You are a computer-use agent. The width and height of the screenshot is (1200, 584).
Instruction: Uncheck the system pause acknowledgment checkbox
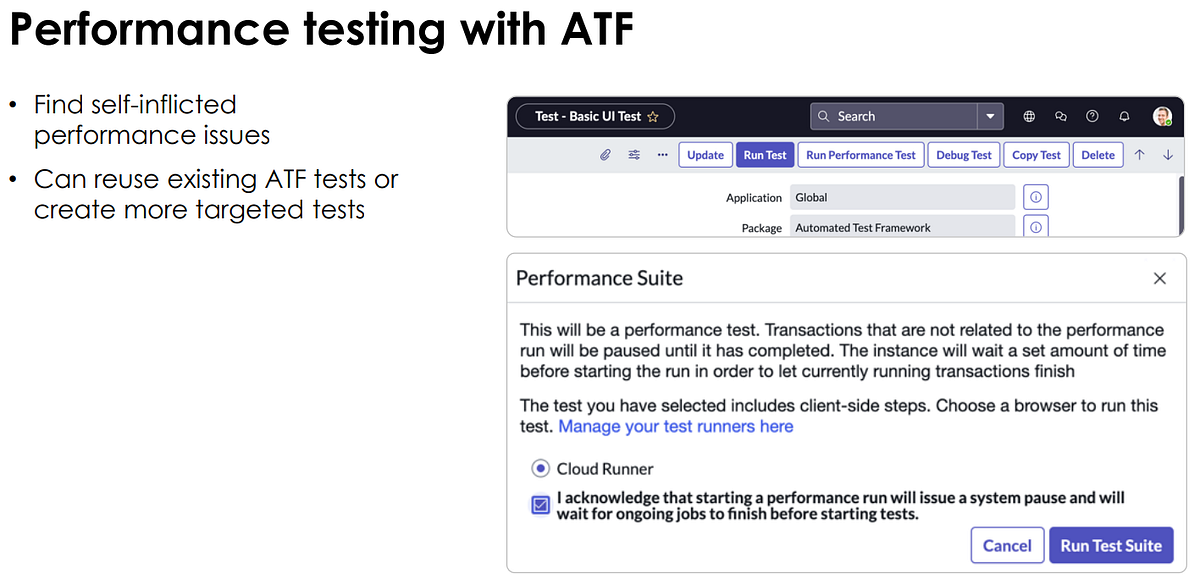tap(540, 504)
